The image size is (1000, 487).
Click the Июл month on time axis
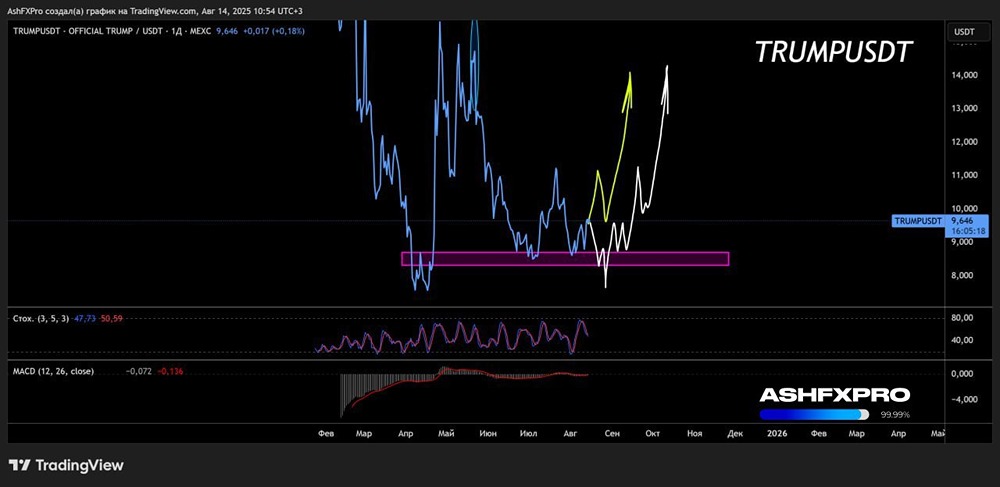(x=528, y=433)
